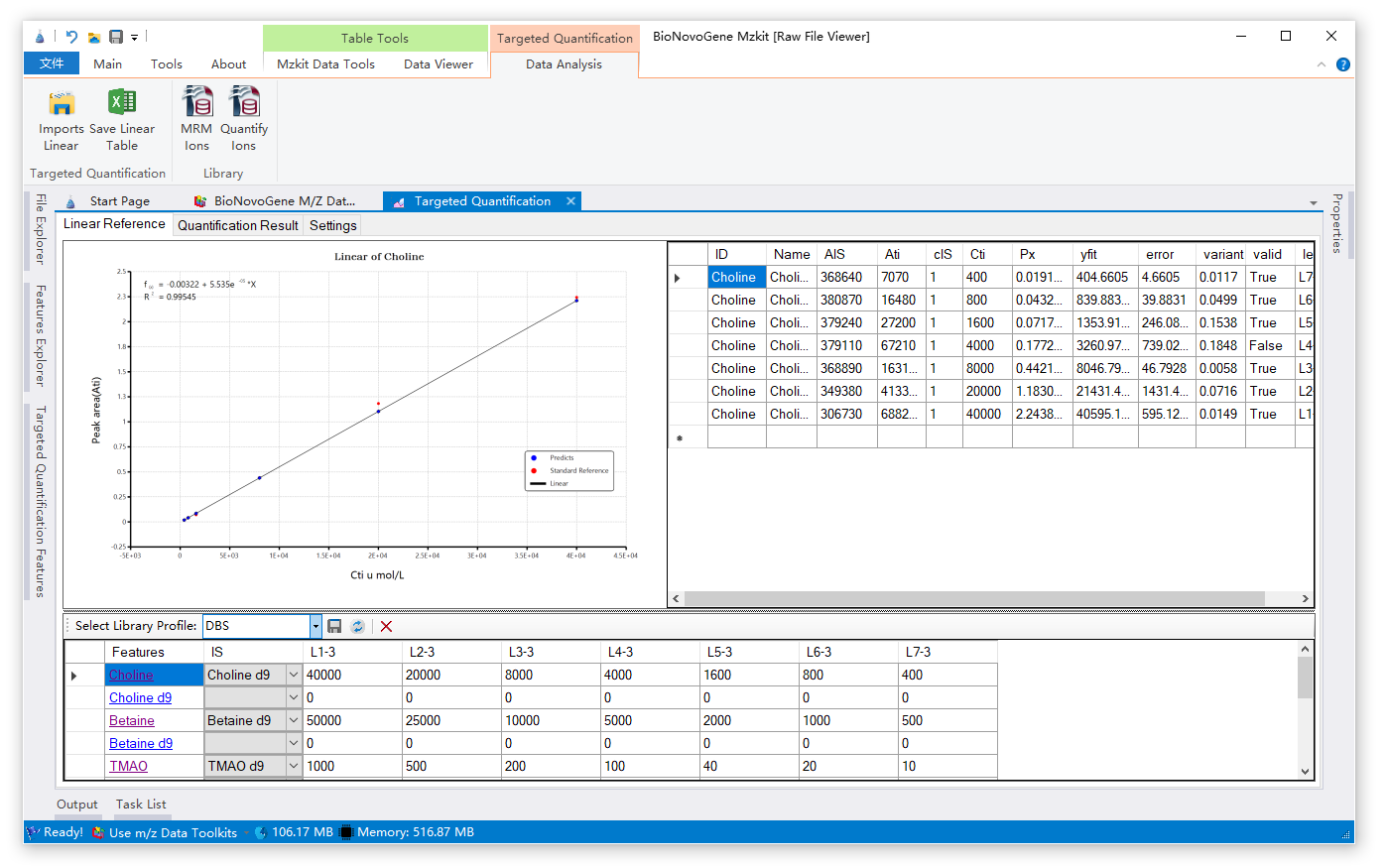Click the TMAO feature link
Image resolution: width=1386 pixels, height=868 pixels.
tap(128, 766)
